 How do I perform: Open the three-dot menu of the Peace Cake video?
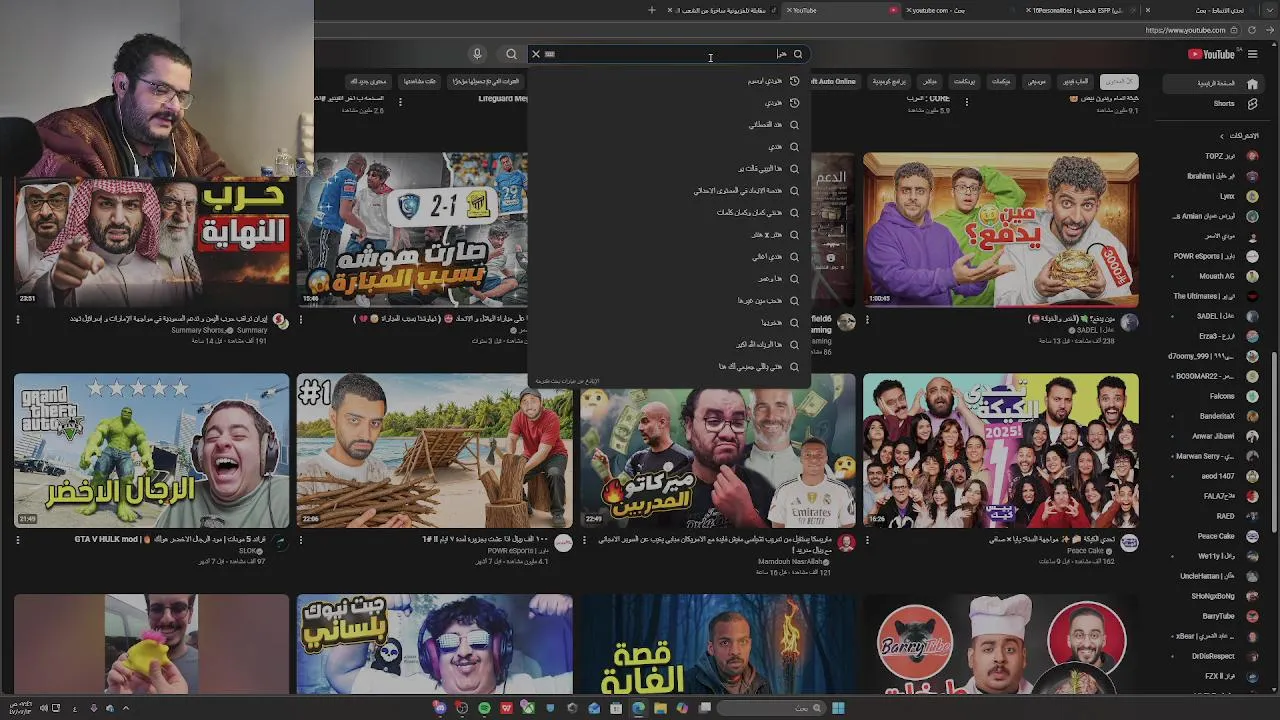point(867,540)
